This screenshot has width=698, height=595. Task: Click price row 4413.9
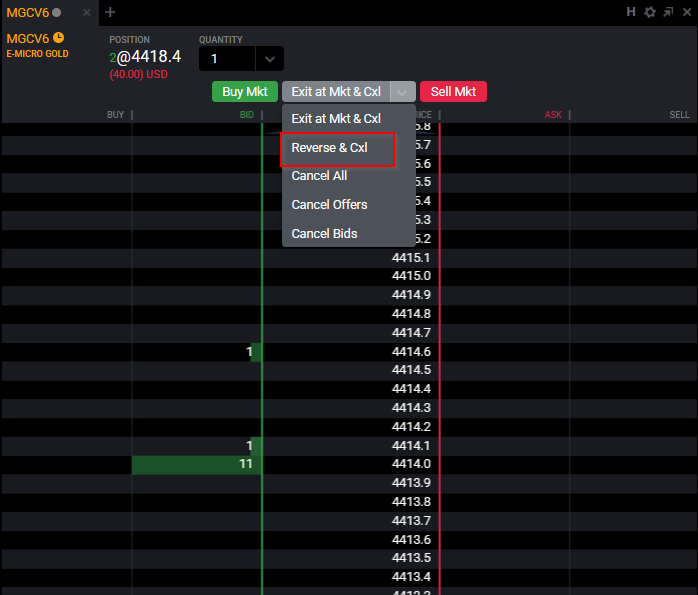coord(351,483)
